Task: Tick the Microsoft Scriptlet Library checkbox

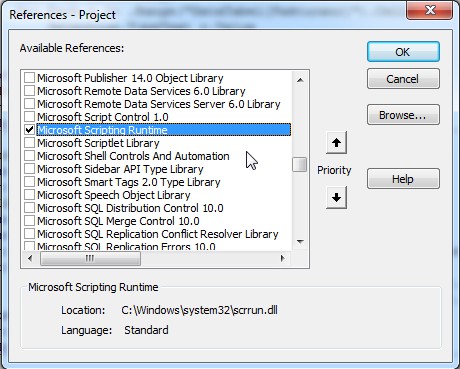Action: [x=29, y=143]
